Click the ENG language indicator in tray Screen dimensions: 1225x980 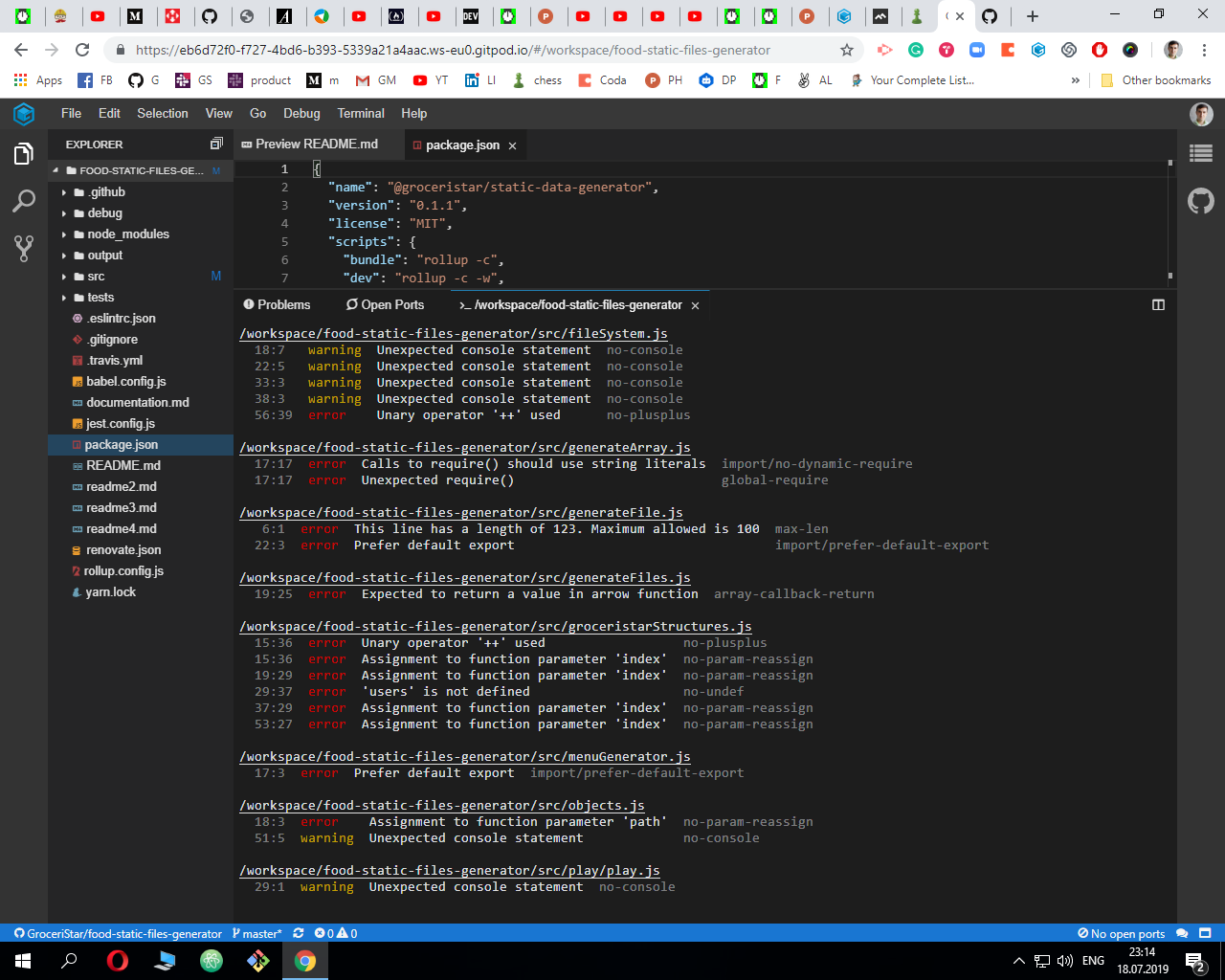tap(1093, 961)
